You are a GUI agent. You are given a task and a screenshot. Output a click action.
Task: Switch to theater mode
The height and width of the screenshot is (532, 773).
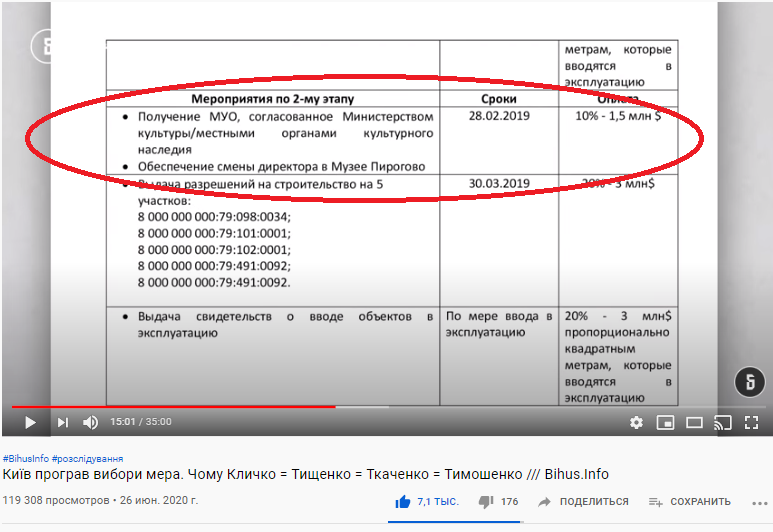(x=694, y=423)
